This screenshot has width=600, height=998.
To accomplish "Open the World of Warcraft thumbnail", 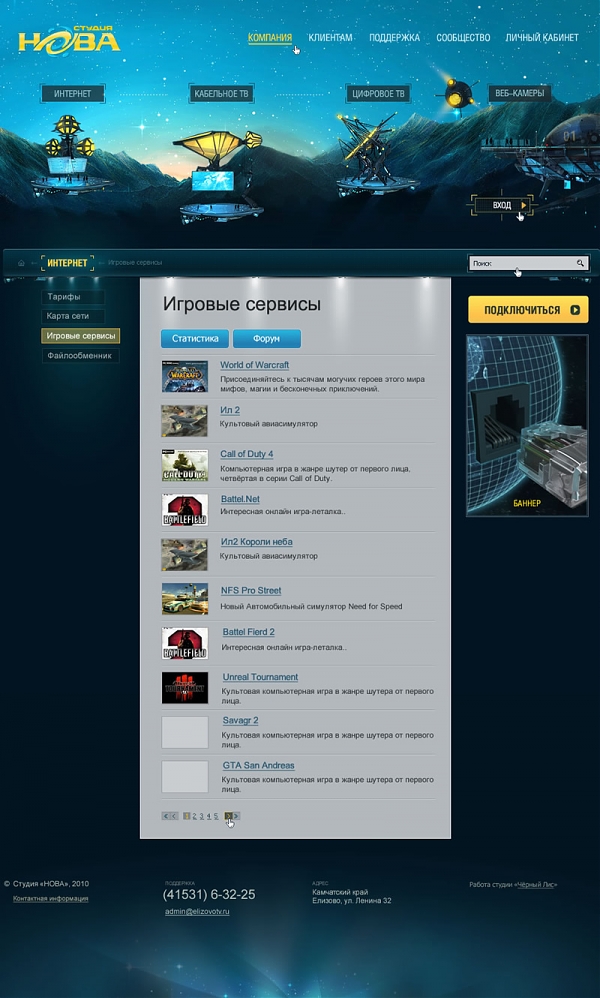I will (185, 376).
